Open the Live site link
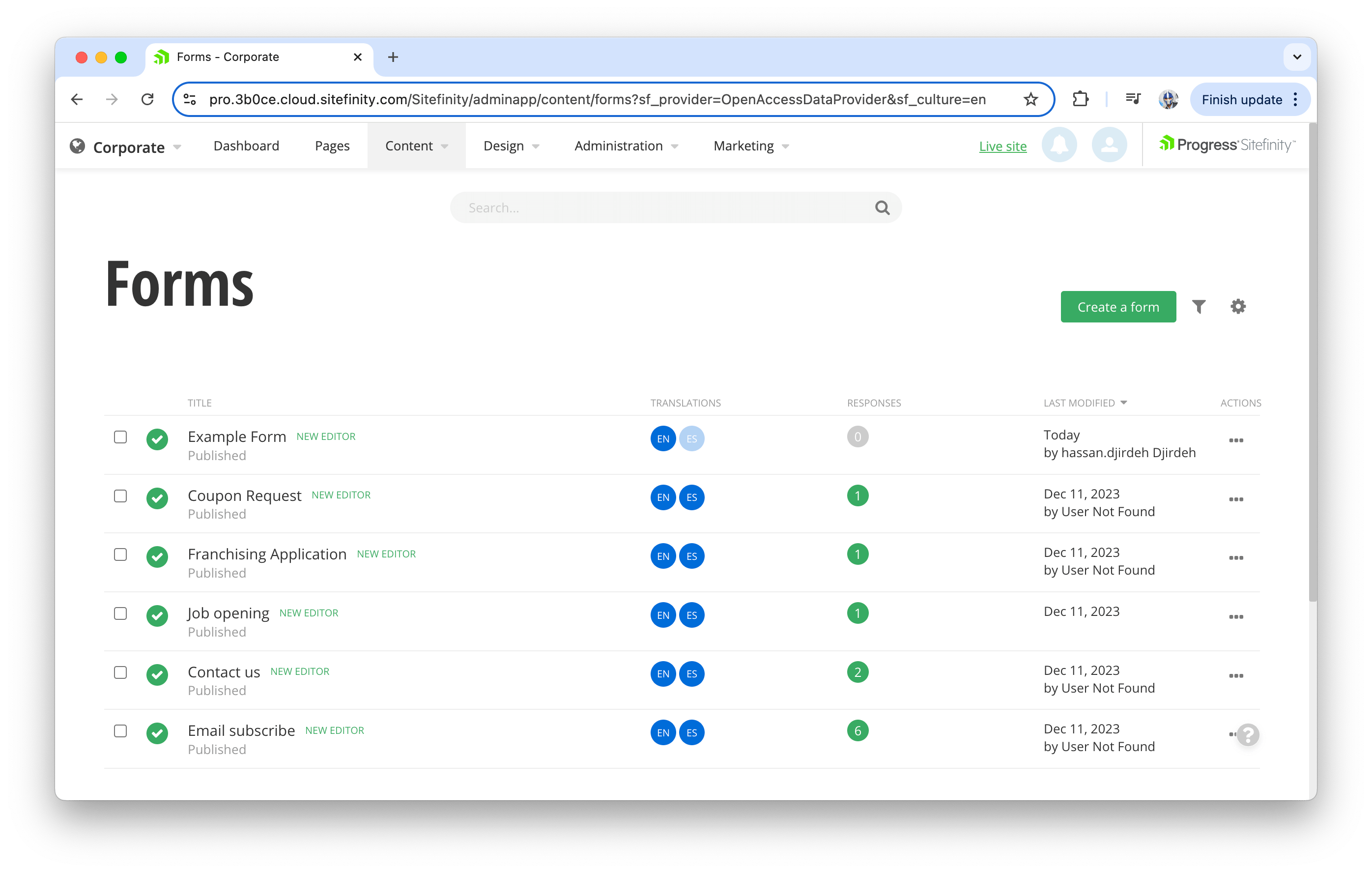 1002,146
